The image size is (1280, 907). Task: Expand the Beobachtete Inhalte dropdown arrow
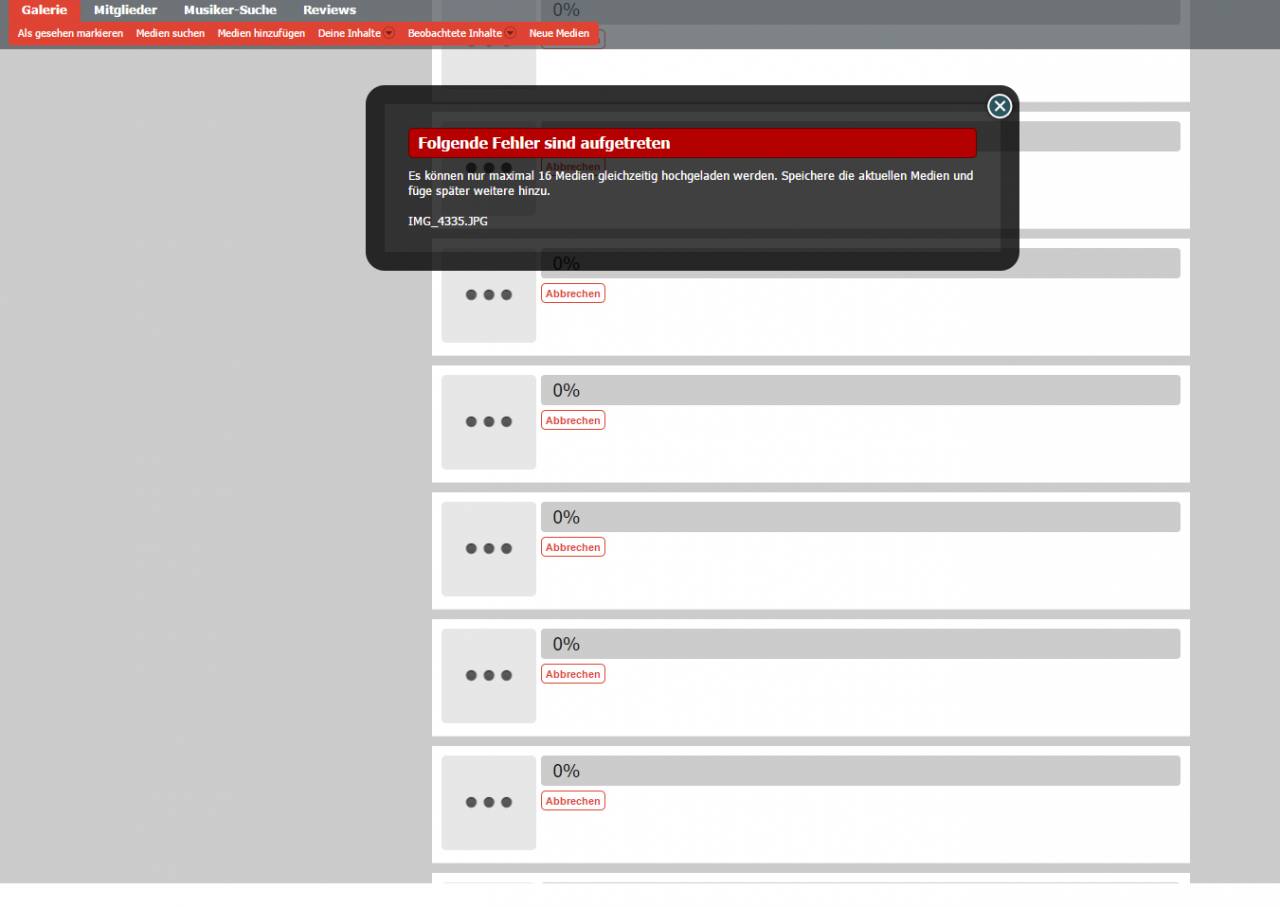click(x=510, y=33)
